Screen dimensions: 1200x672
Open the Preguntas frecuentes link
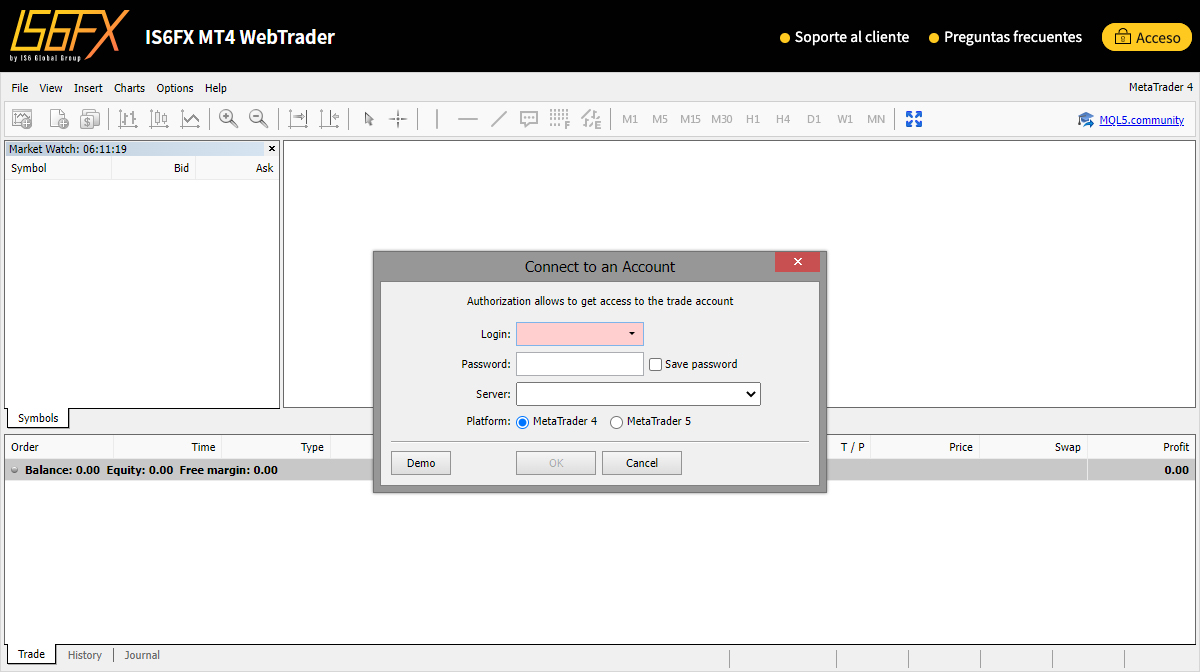1005,37
